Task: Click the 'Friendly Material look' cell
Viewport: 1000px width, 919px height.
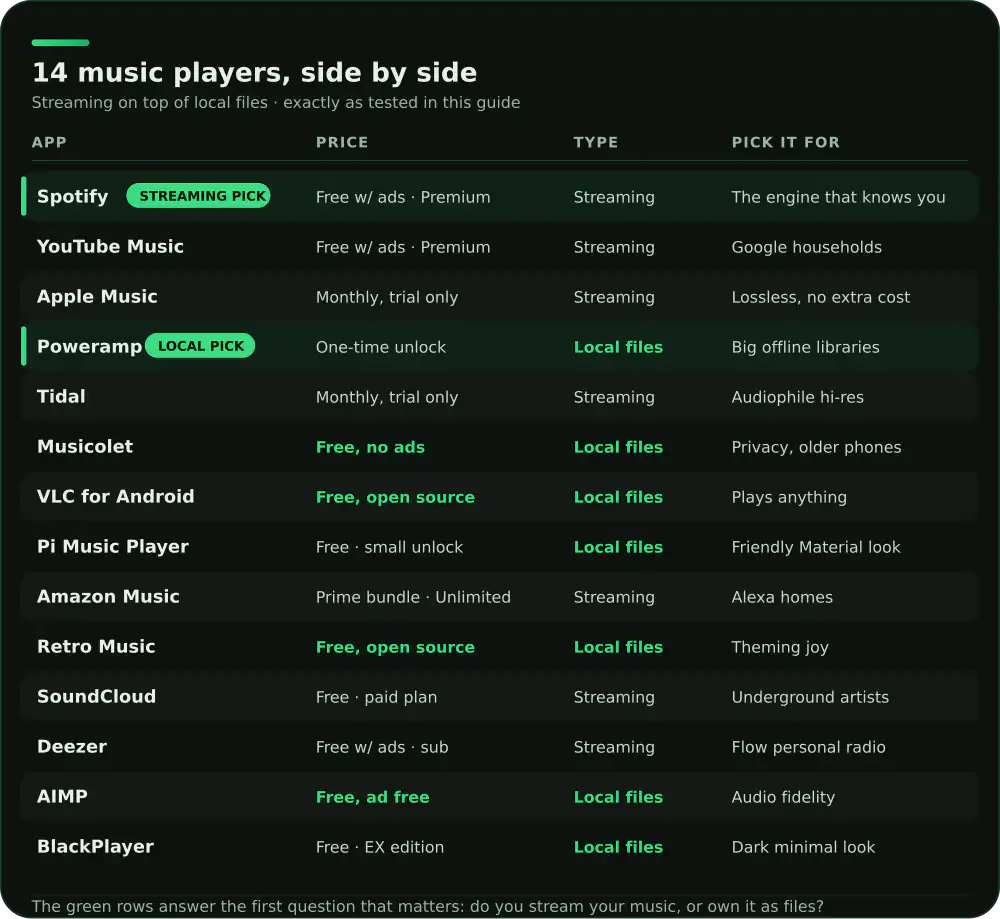Action: pyautogui.click(x=816, y=547)
